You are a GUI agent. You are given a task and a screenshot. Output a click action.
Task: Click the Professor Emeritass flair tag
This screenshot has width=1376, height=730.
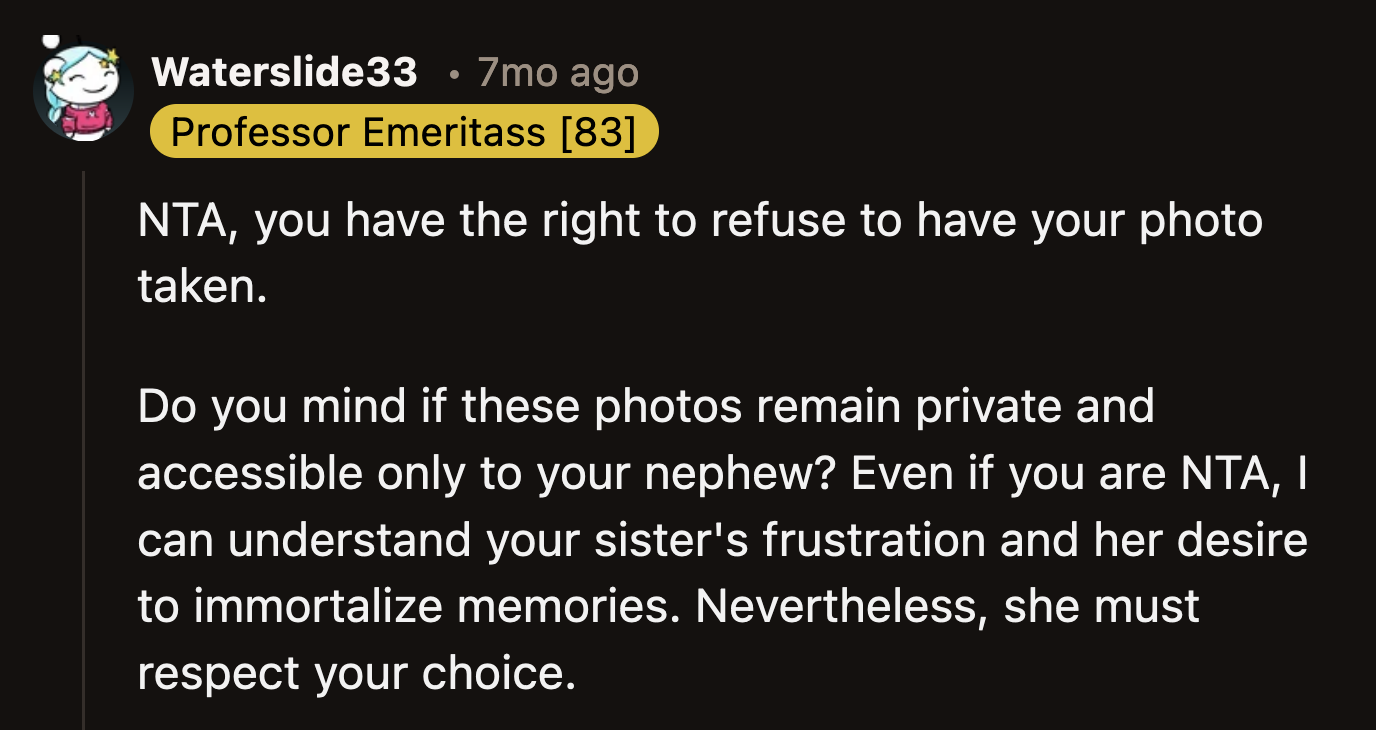403,131
